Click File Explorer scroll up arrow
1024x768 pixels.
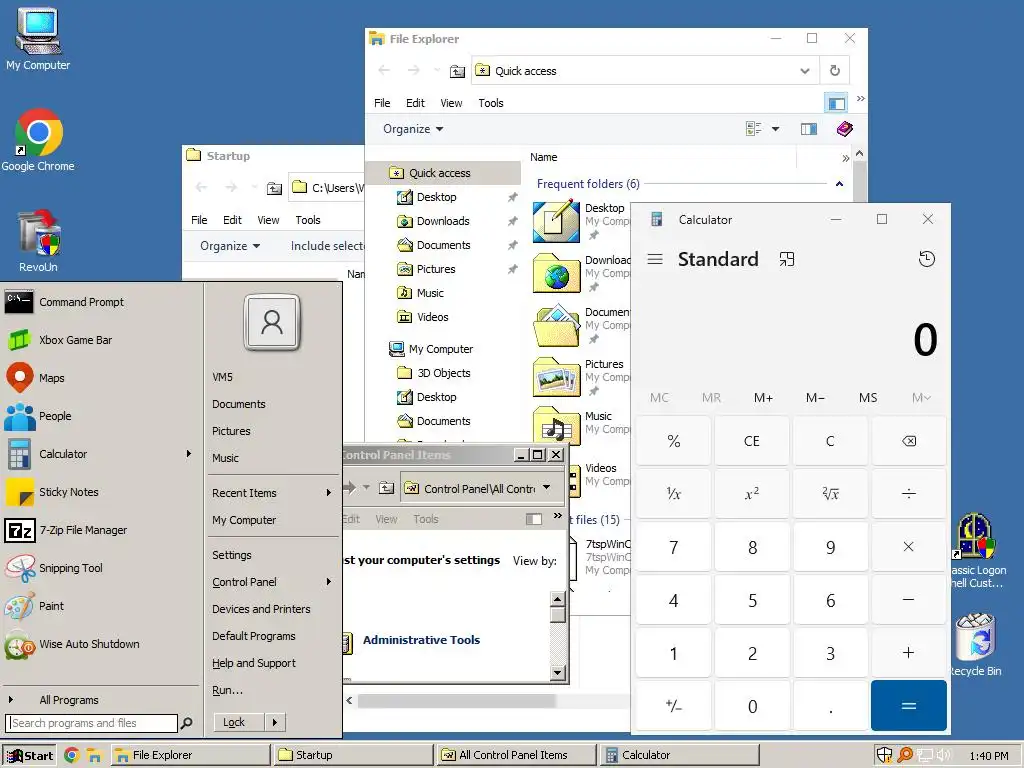(859, 155)
